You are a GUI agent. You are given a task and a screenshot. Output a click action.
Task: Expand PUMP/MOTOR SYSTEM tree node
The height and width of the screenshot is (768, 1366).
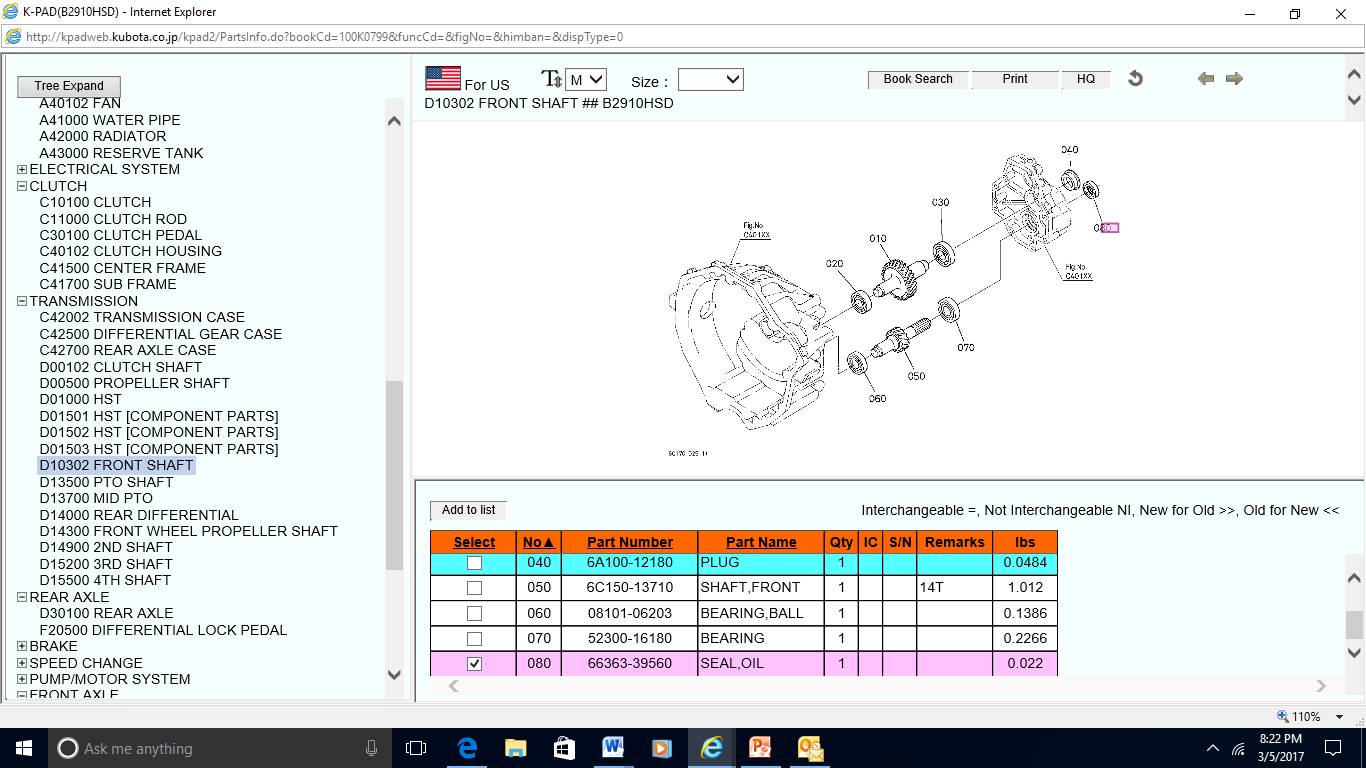coord(22,679)
